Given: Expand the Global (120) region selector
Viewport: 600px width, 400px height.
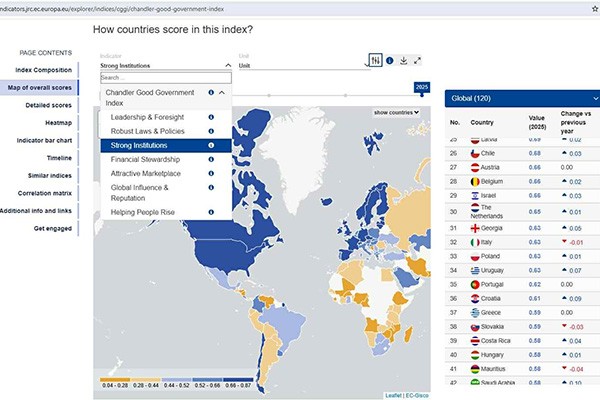Looking at the screenshot, I should (522, 98).
